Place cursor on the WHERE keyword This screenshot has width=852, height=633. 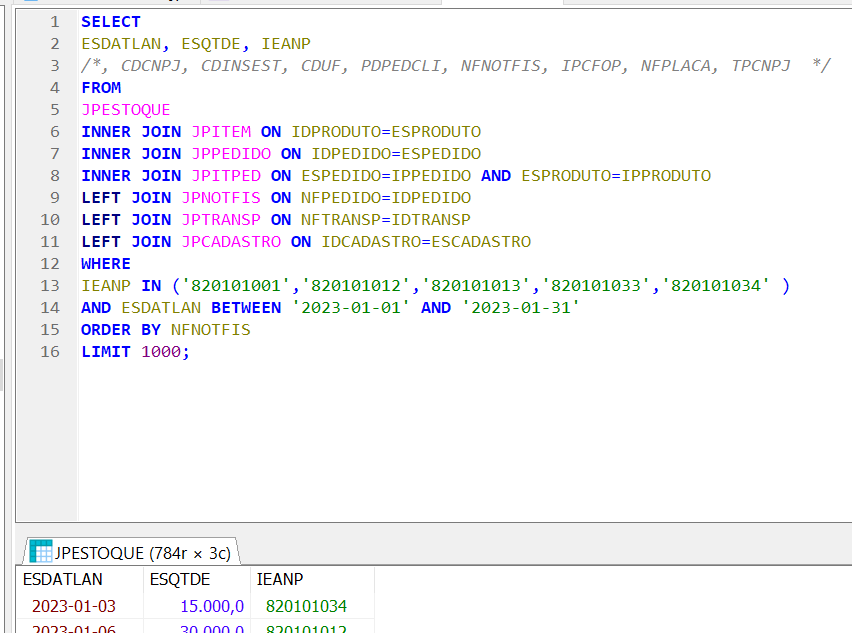pyautogui.click(x=106, y=264)
